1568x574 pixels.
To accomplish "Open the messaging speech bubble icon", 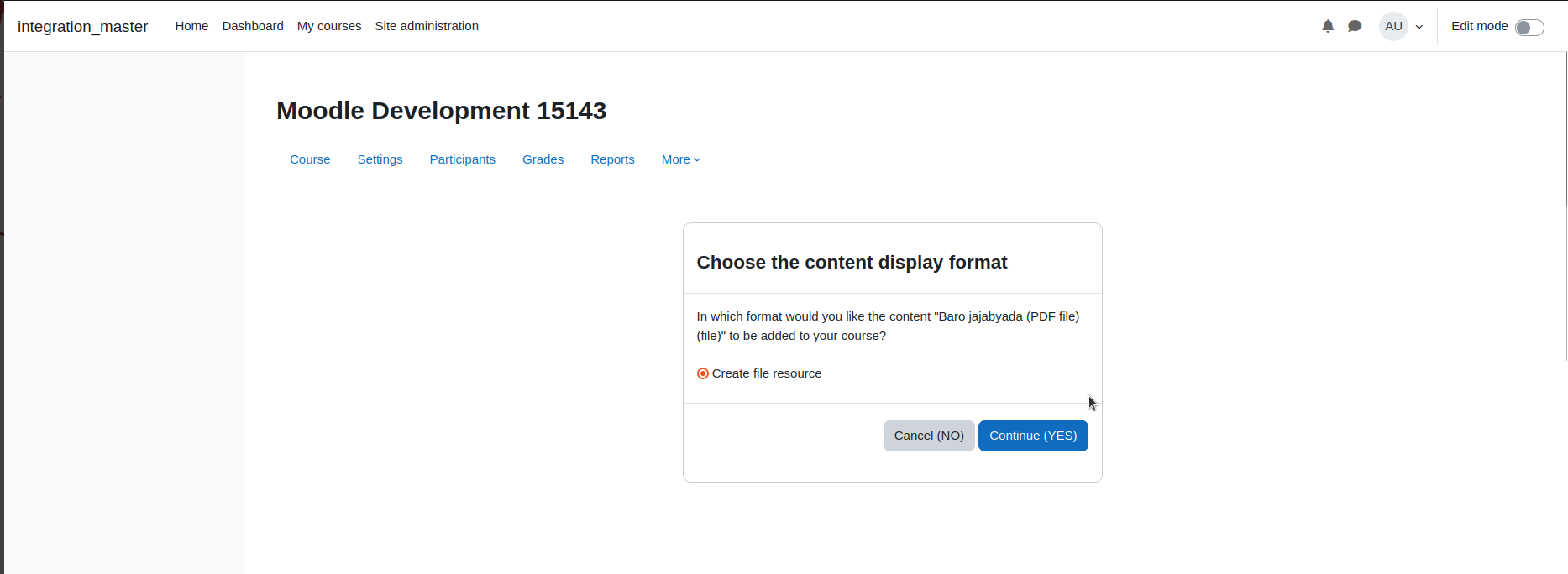I will point(1355,26).
